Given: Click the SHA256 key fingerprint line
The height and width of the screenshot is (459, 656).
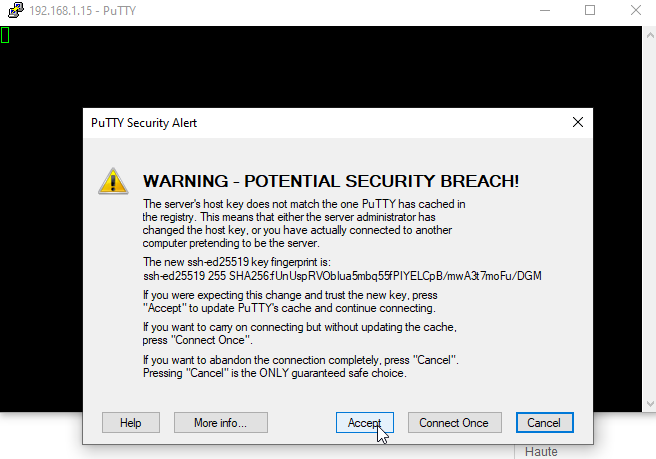Looking at the screenshot, I should 342,276.
